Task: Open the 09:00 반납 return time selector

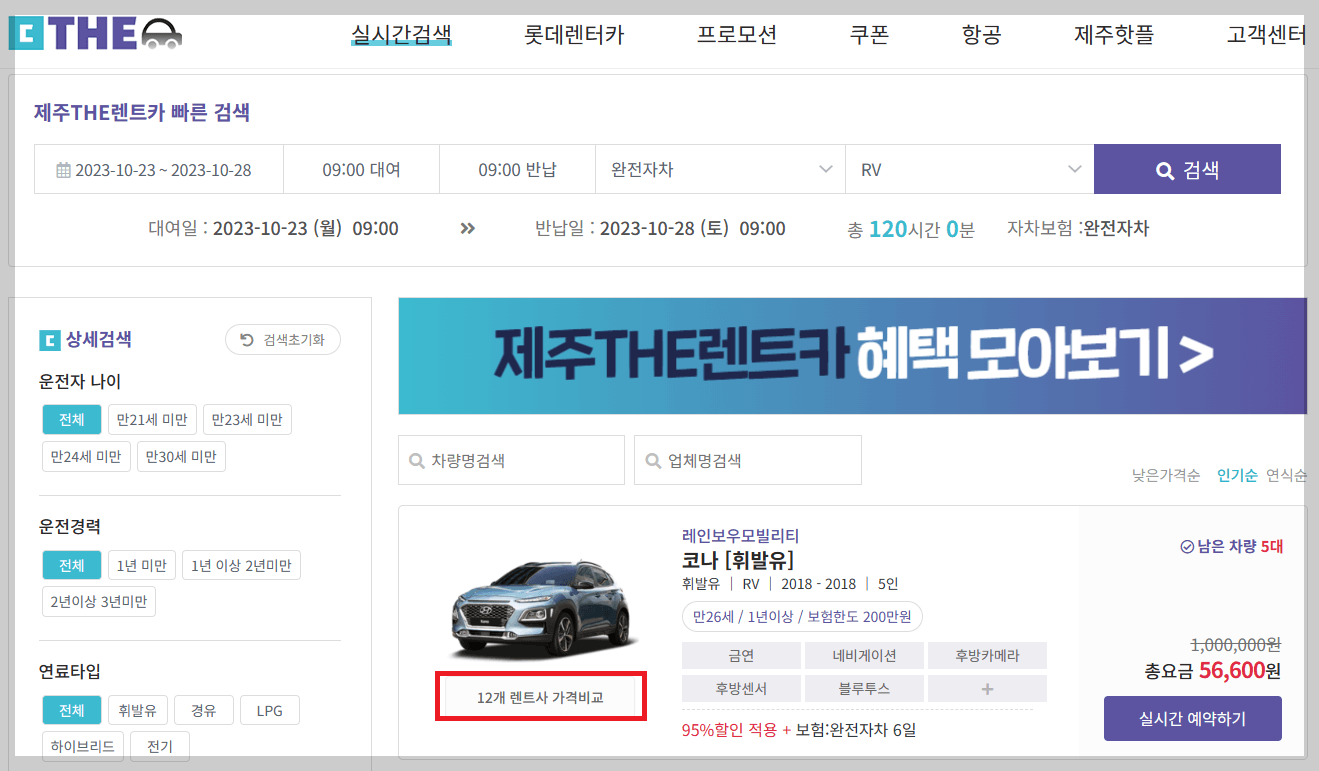Action: coord(517,169)
